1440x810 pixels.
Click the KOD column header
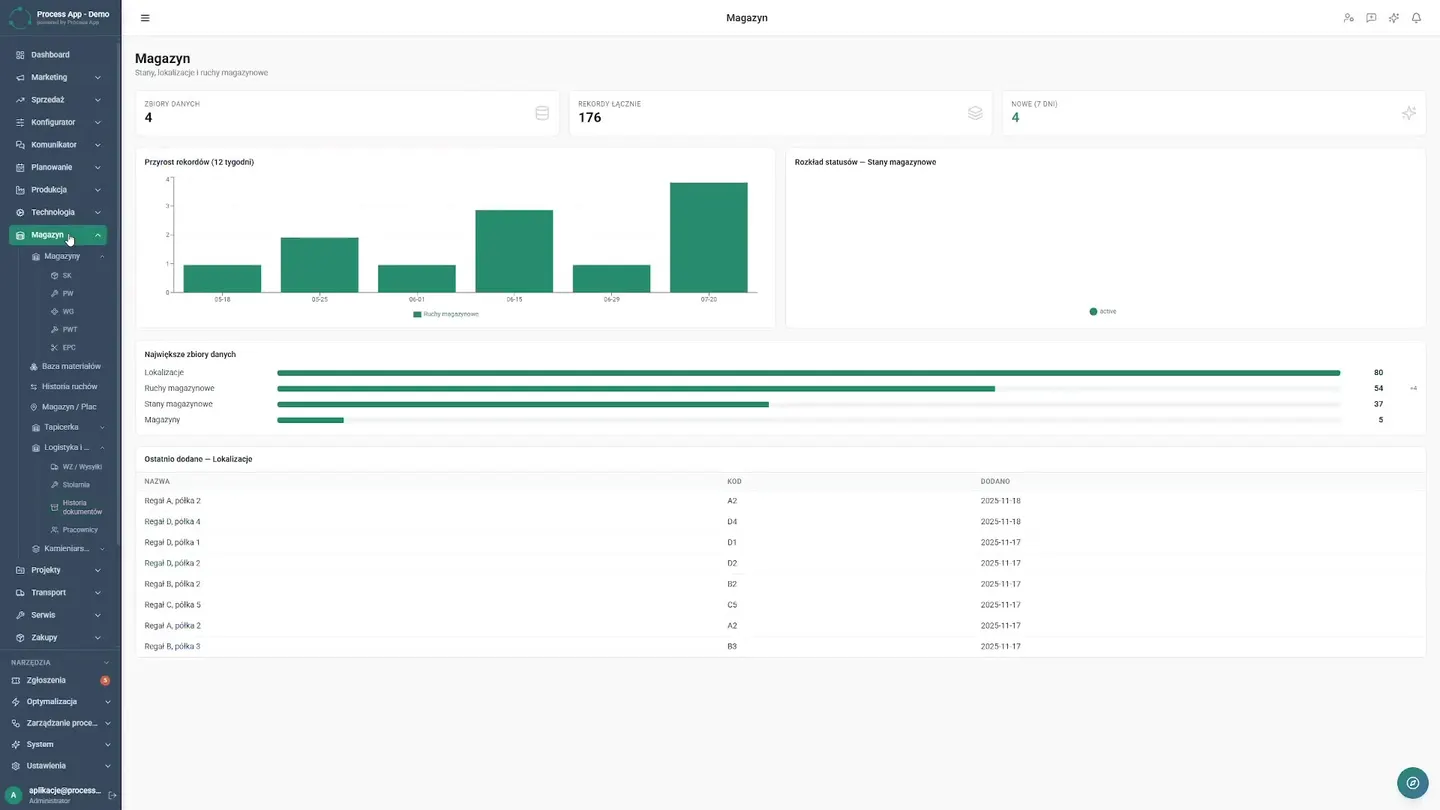(734, 481)
